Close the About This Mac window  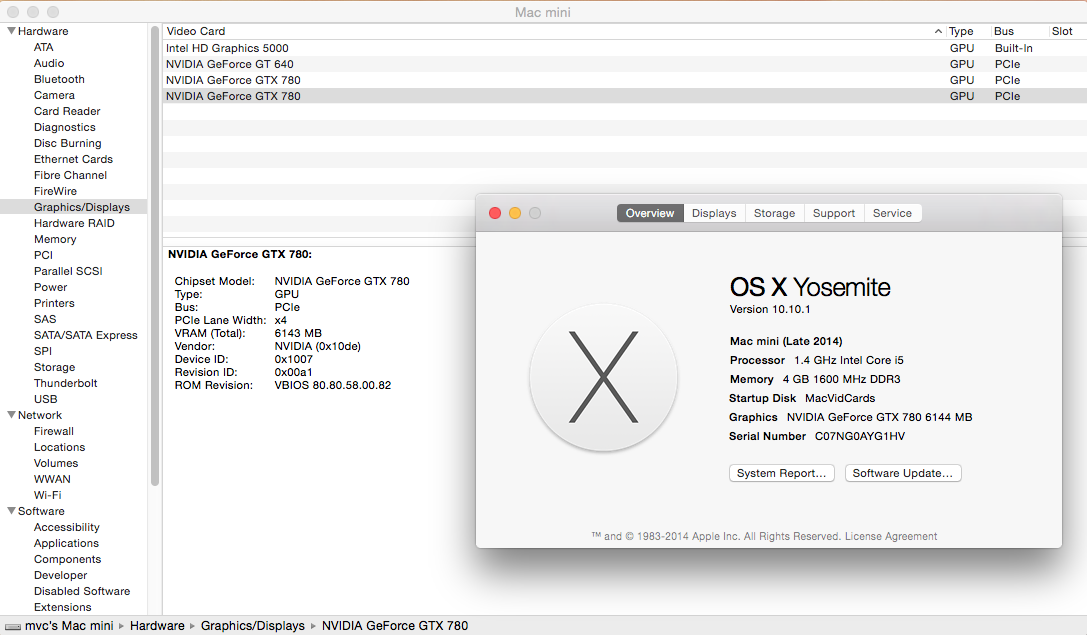pos(495,214)
